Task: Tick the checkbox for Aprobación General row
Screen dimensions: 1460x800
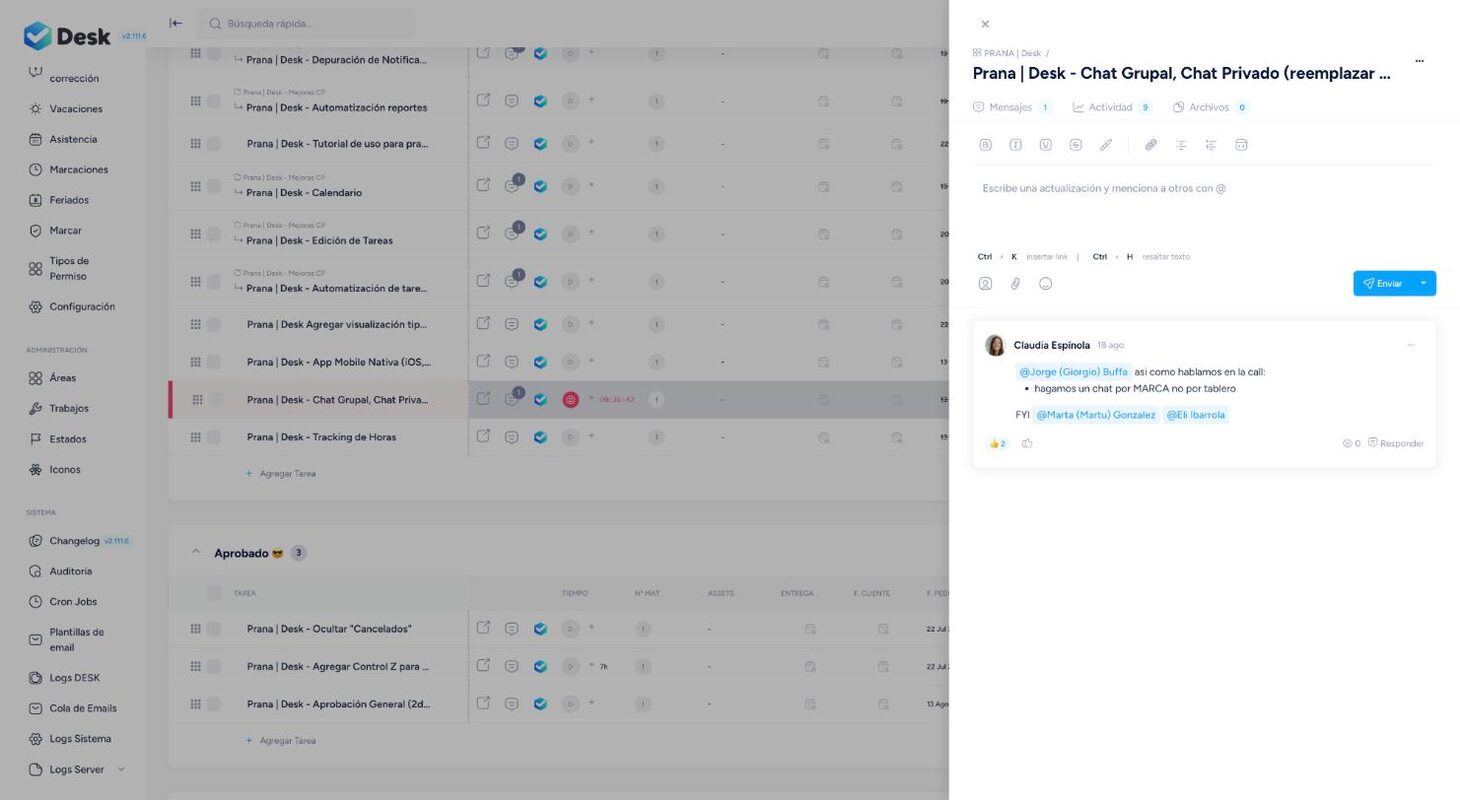Action: click(x=214, y=704)
